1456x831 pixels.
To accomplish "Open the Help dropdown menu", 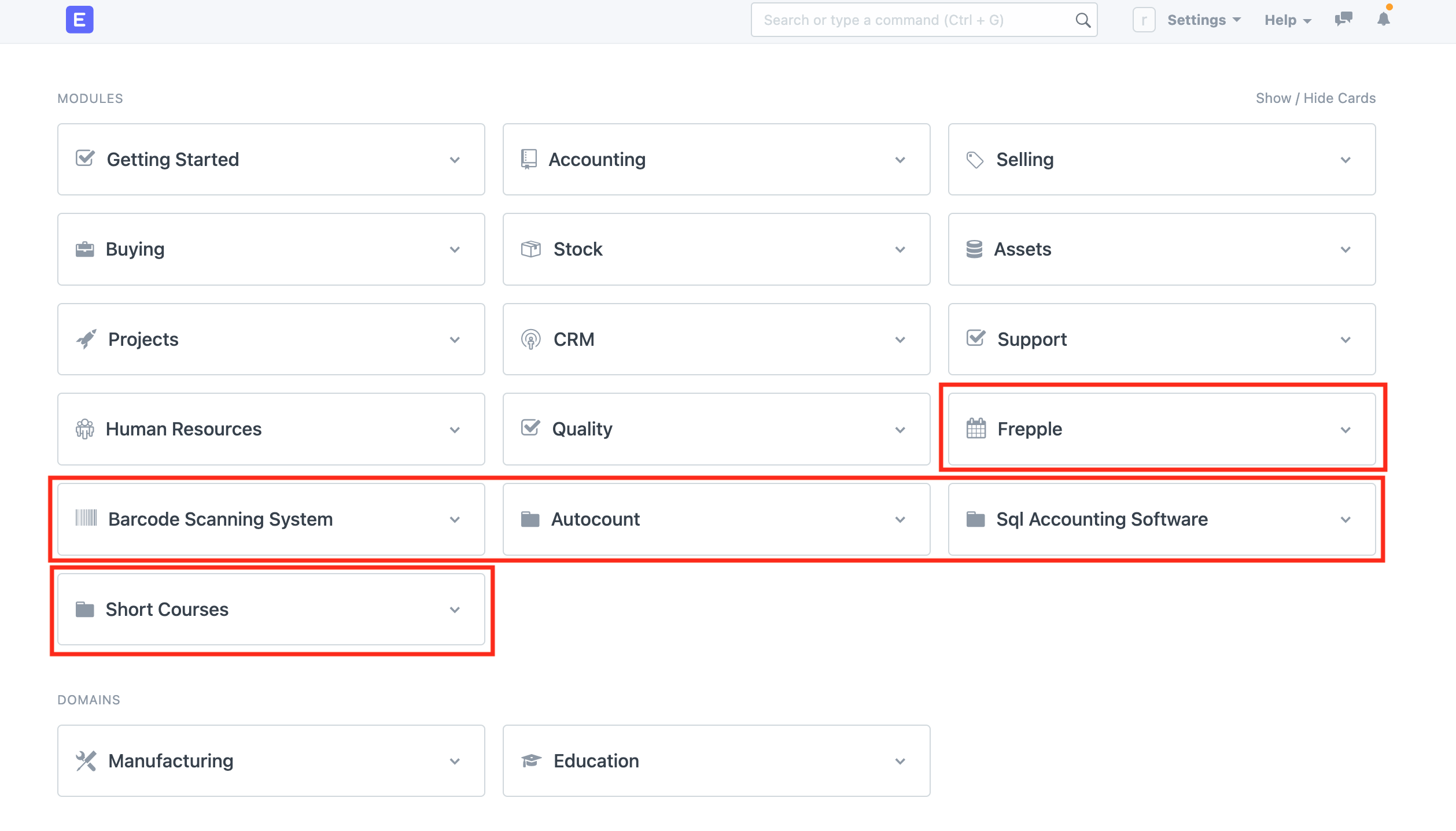I will tap(1287, 20).
